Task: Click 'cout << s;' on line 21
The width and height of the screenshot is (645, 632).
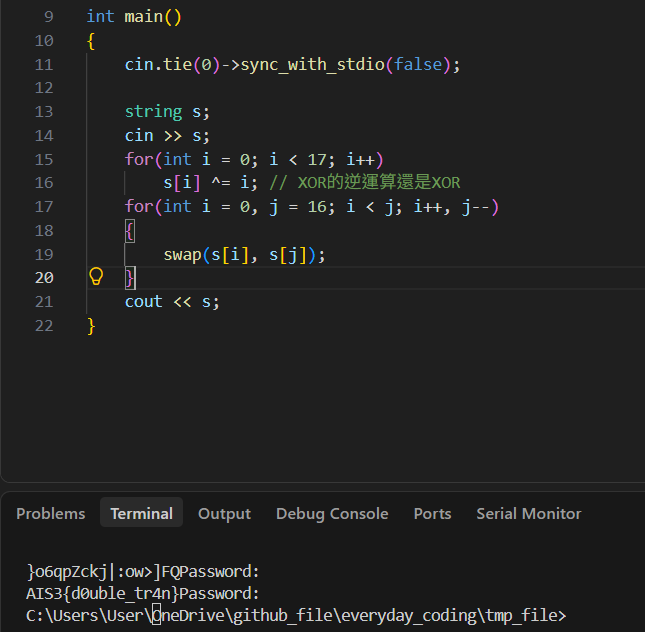Action: click(x=172, y=302)
